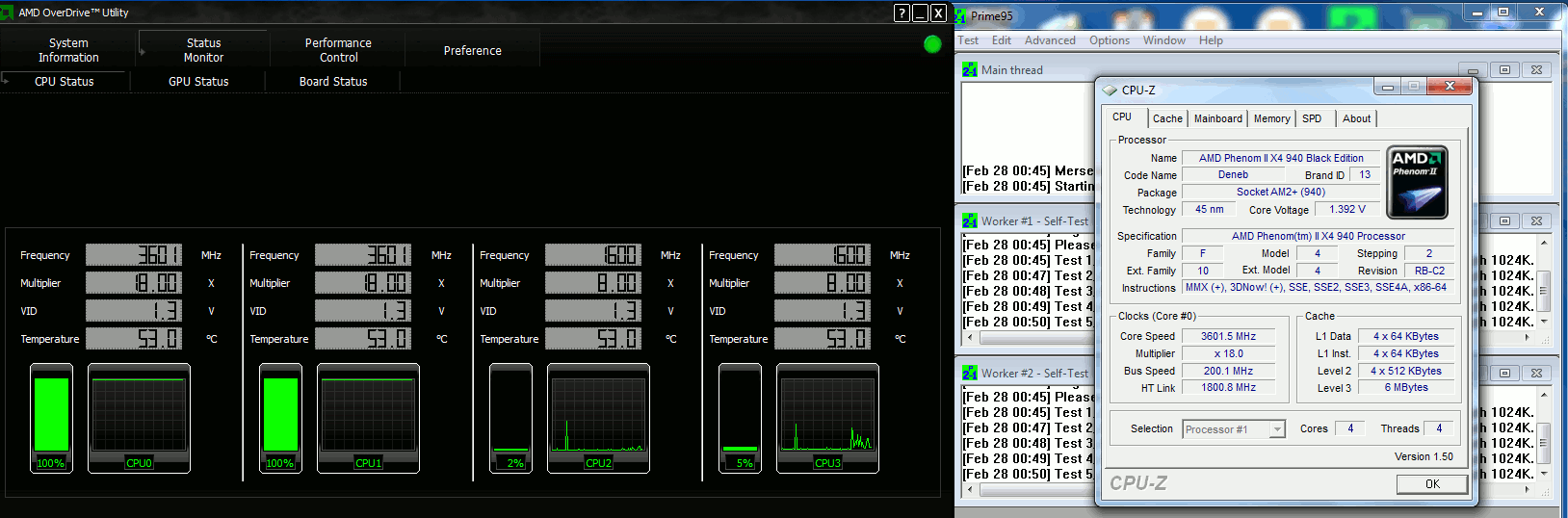
Task: Minimize the CPU-Z window
Action: coord(1388,87)
